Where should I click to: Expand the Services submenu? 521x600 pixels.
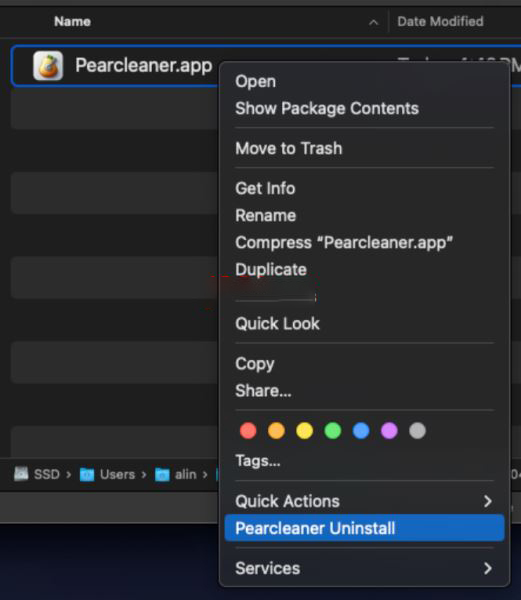pos(365,568)
